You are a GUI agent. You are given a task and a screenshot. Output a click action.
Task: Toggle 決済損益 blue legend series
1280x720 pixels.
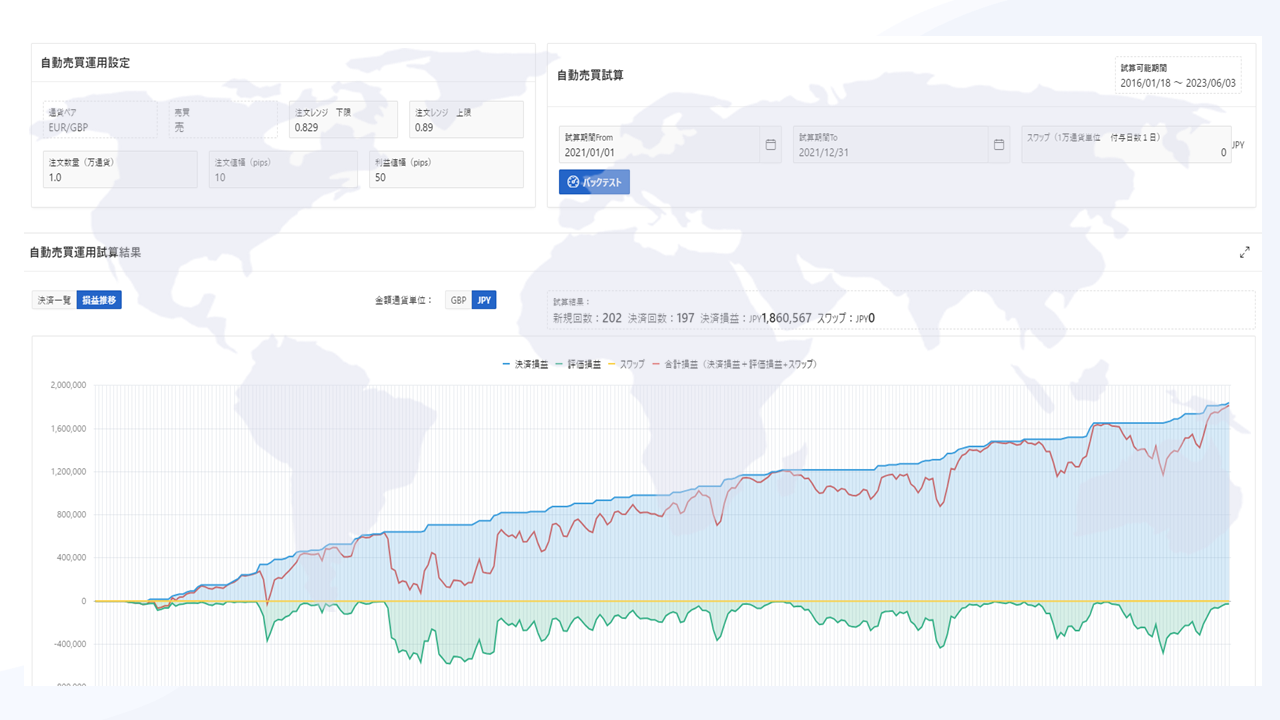(527, 364)
